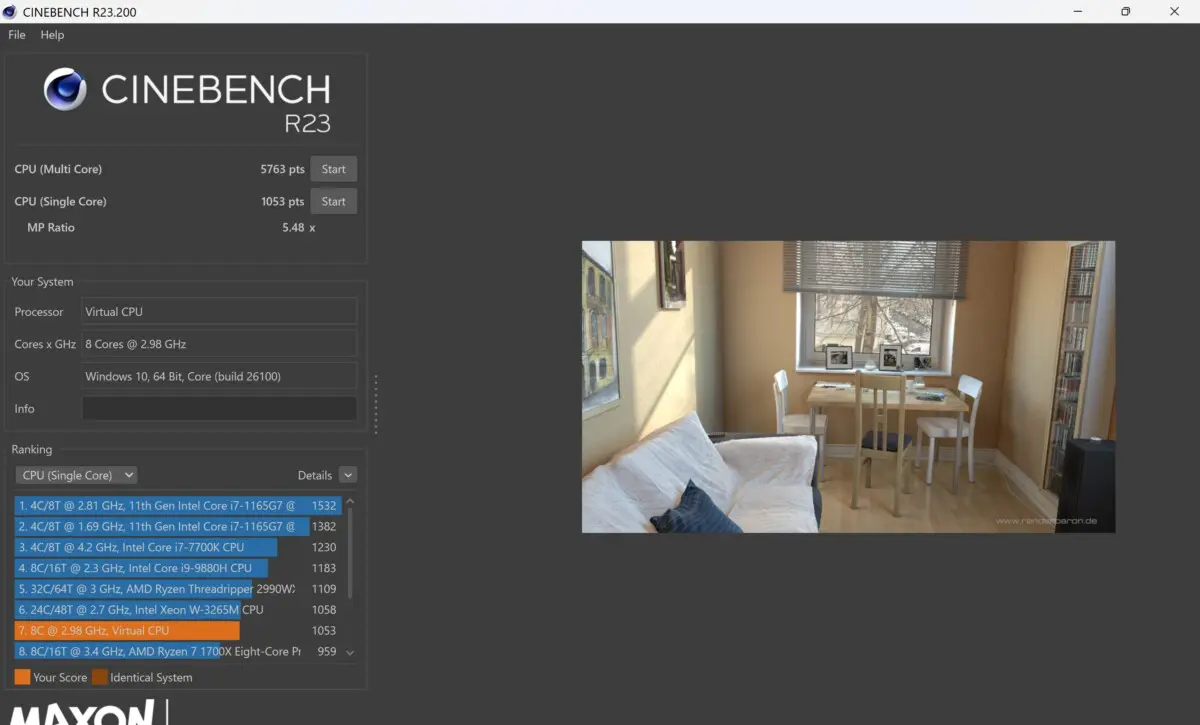Select ranking row 8 AMD Ryzen 7 1700X
Image resolution: width=1200 pixels, height=725 pixels.
pyautogui.click(x=177, y=651)
